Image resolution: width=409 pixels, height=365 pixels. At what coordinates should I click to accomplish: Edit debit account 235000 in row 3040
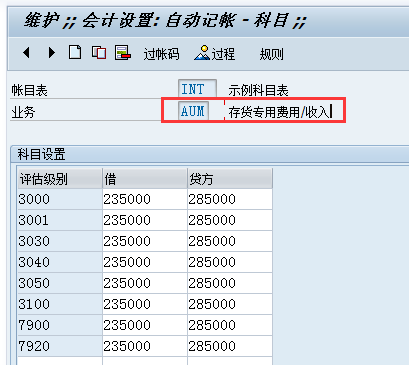[x=145, y=262]
